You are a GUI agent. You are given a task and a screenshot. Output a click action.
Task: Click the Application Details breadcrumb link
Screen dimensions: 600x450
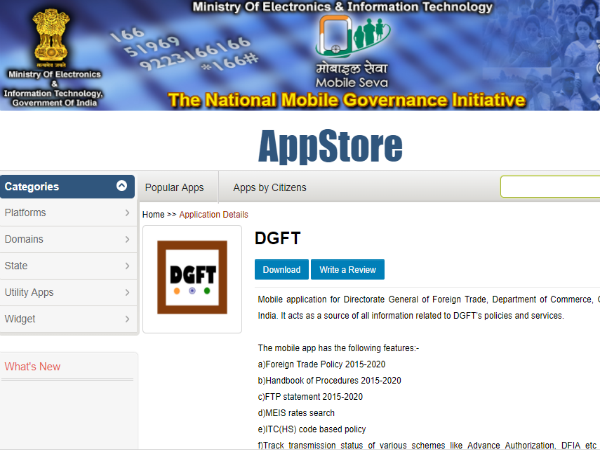coord(214,214)
